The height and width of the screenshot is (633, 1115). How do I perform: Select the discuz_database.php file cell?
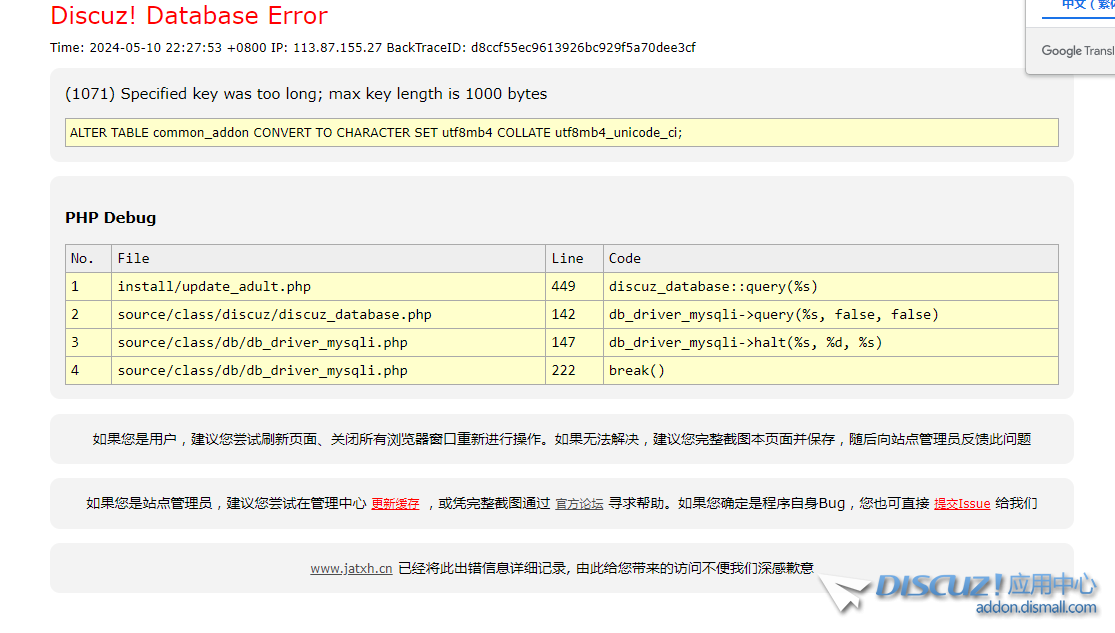(274, 315)
